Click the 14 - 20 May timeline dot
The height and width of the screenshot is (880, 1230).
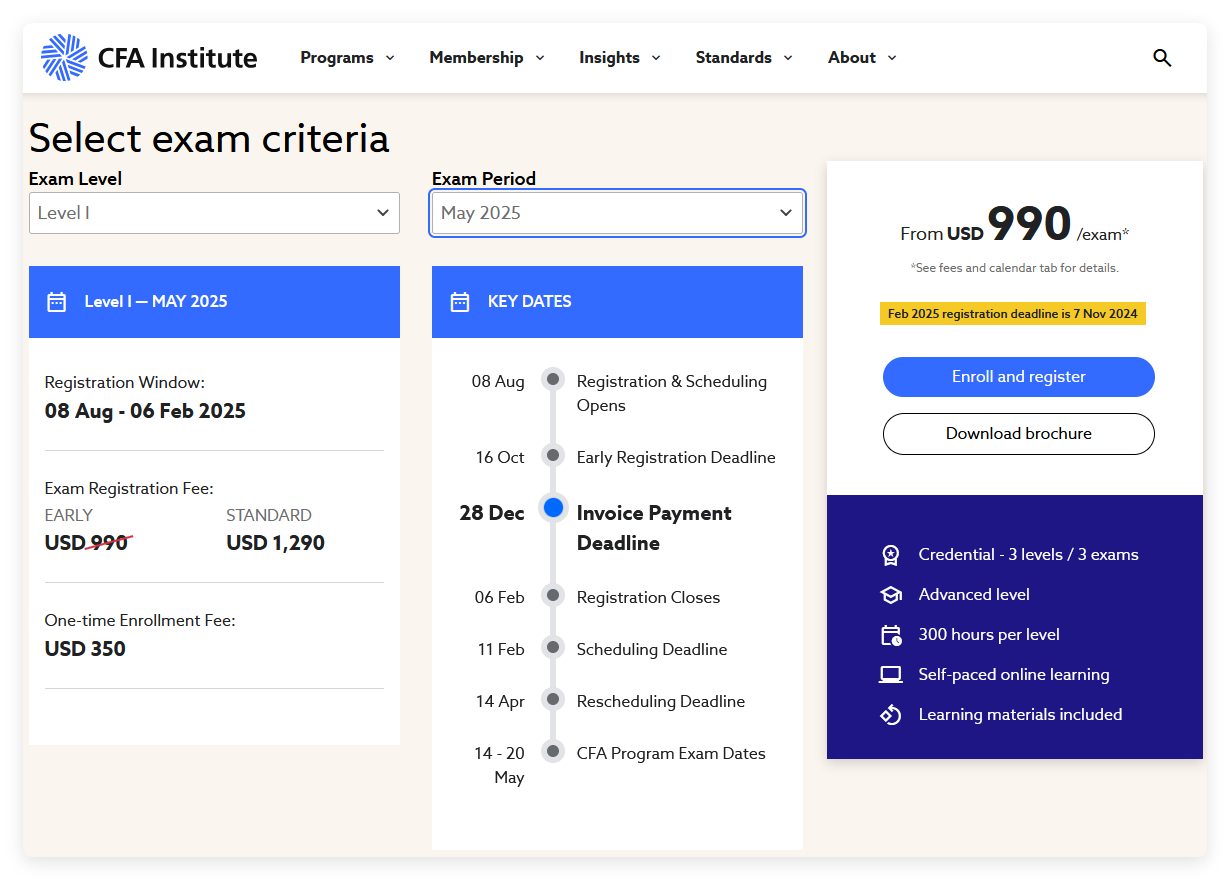pos(553,751)
